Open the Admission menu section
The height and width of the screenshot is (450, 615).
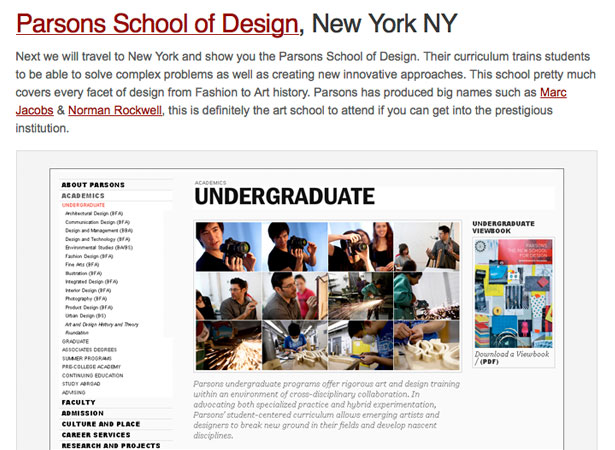click(x=83, y=413)
